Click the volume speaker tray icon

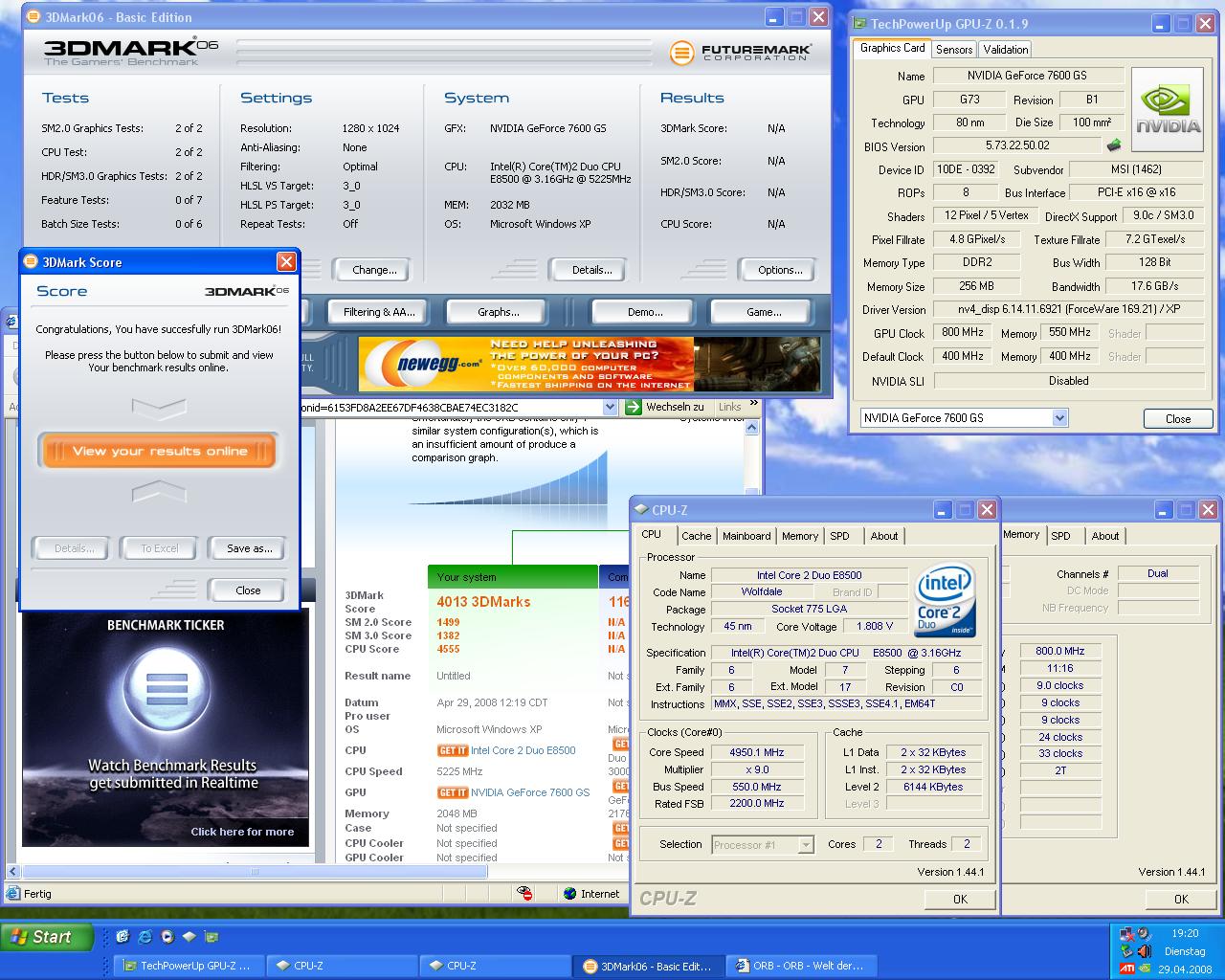coord(1144,951)
